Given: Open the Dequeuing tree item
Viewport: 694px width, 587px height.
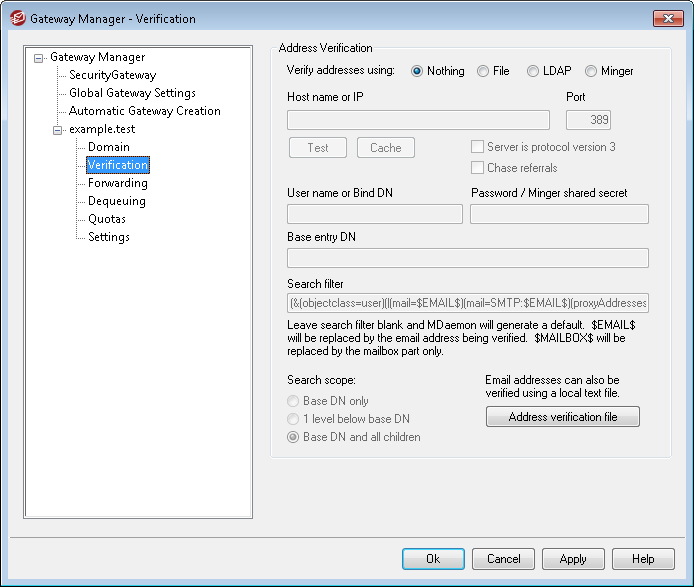Looking at the screenshot, I should tap(116, 201).
